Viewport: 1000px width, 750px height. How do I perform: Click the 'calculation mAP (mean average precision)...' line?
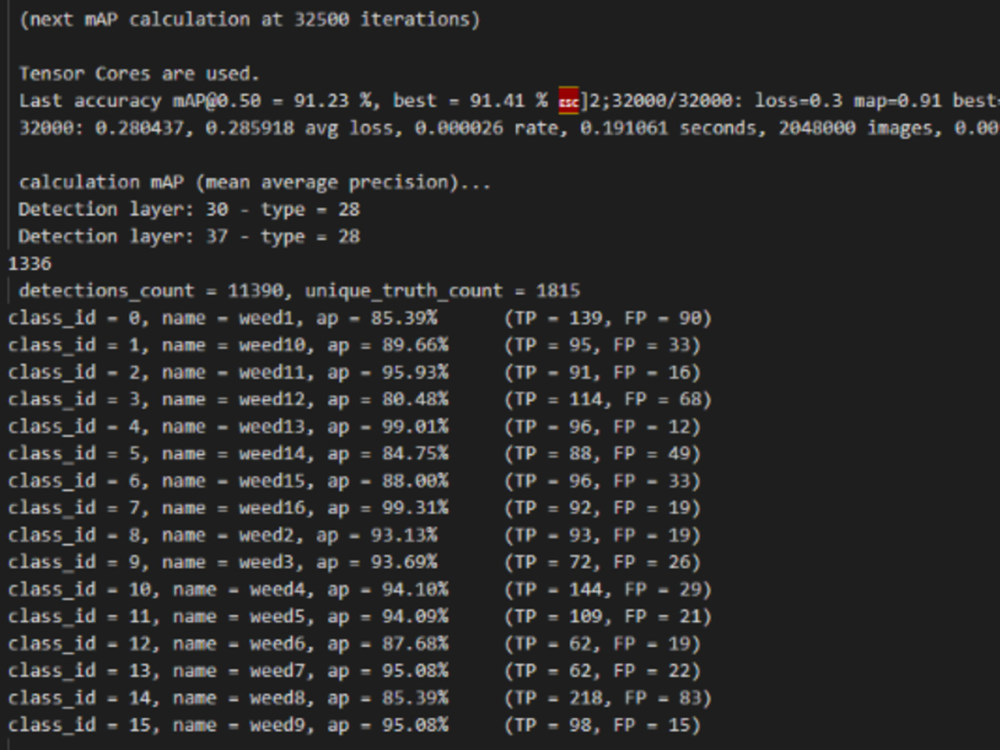coord(254,182)
